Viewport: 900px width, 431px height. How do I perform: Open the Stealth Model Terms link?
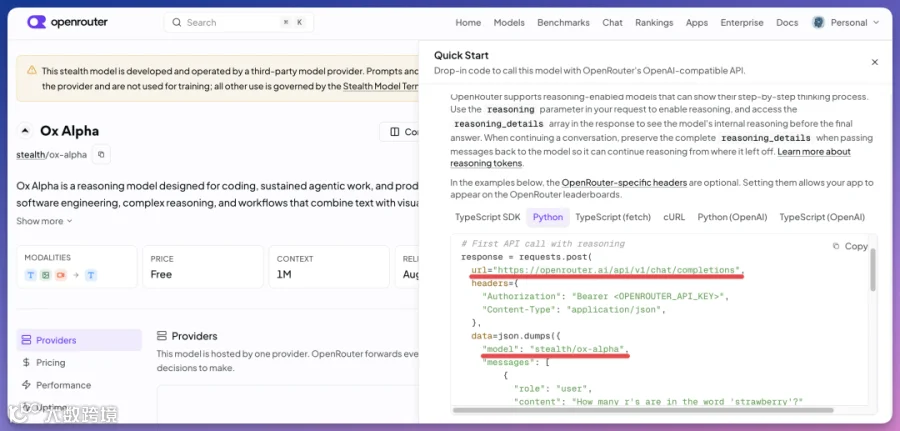point(381,86)
